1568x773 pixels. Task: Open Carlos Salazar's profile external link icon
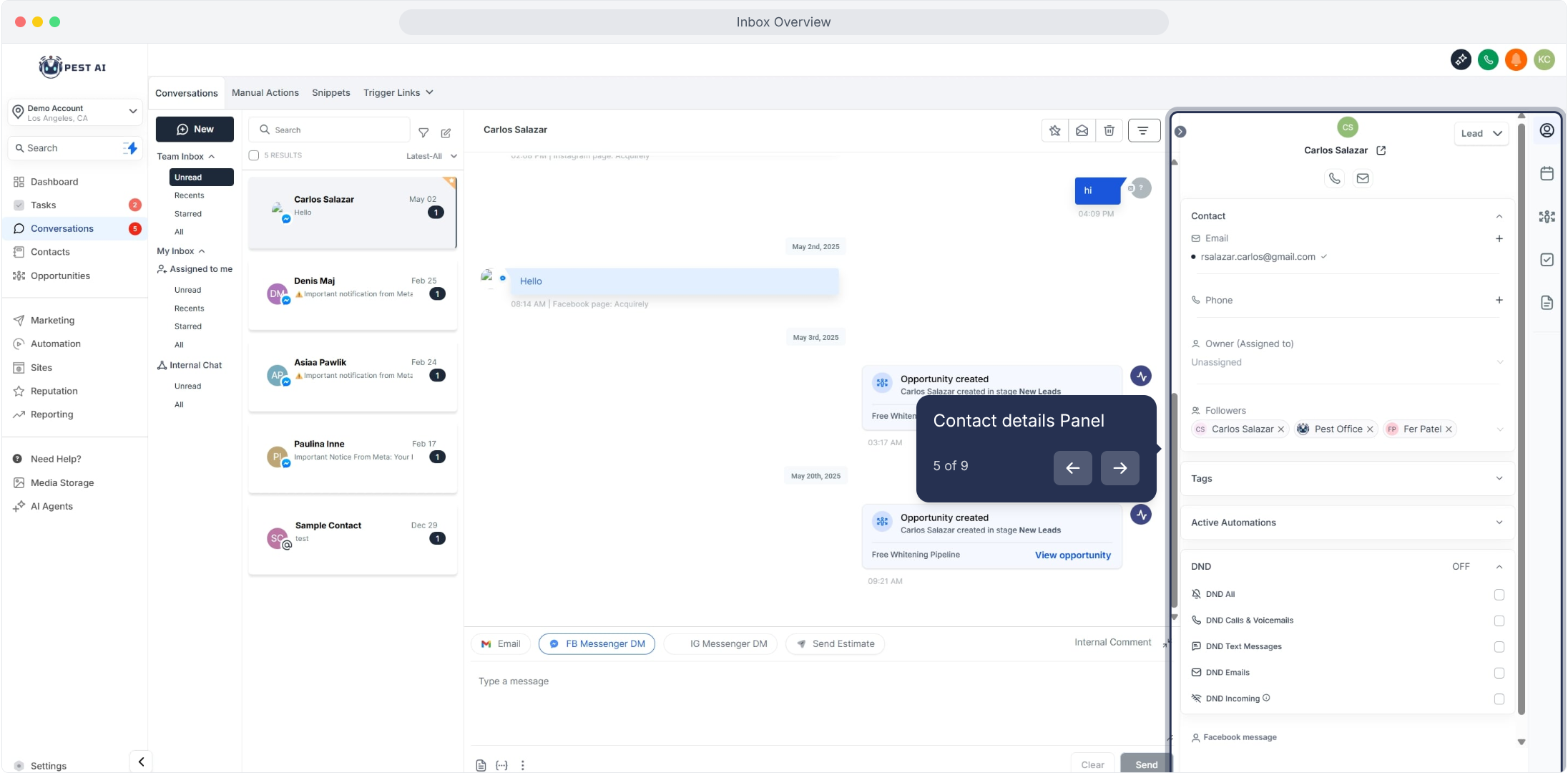click(1381, 150)
